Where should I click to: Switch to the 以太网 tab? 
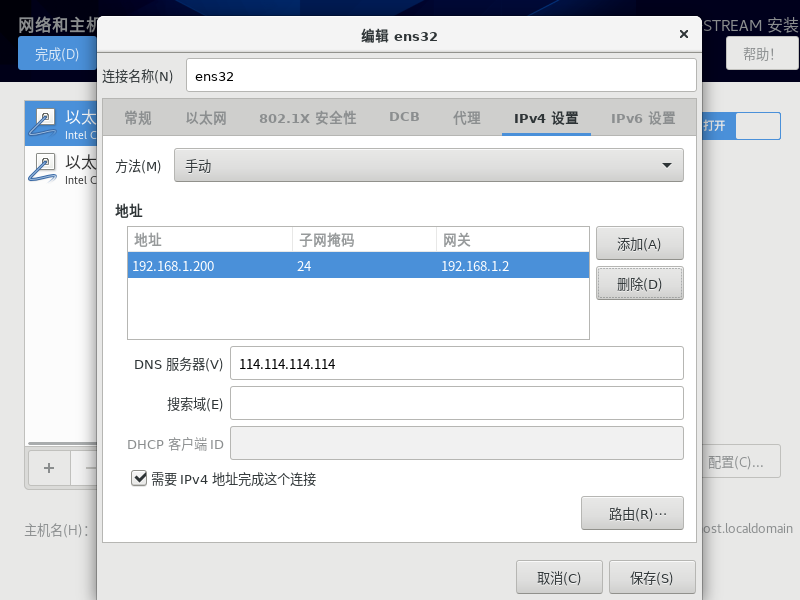pos(206,118)
